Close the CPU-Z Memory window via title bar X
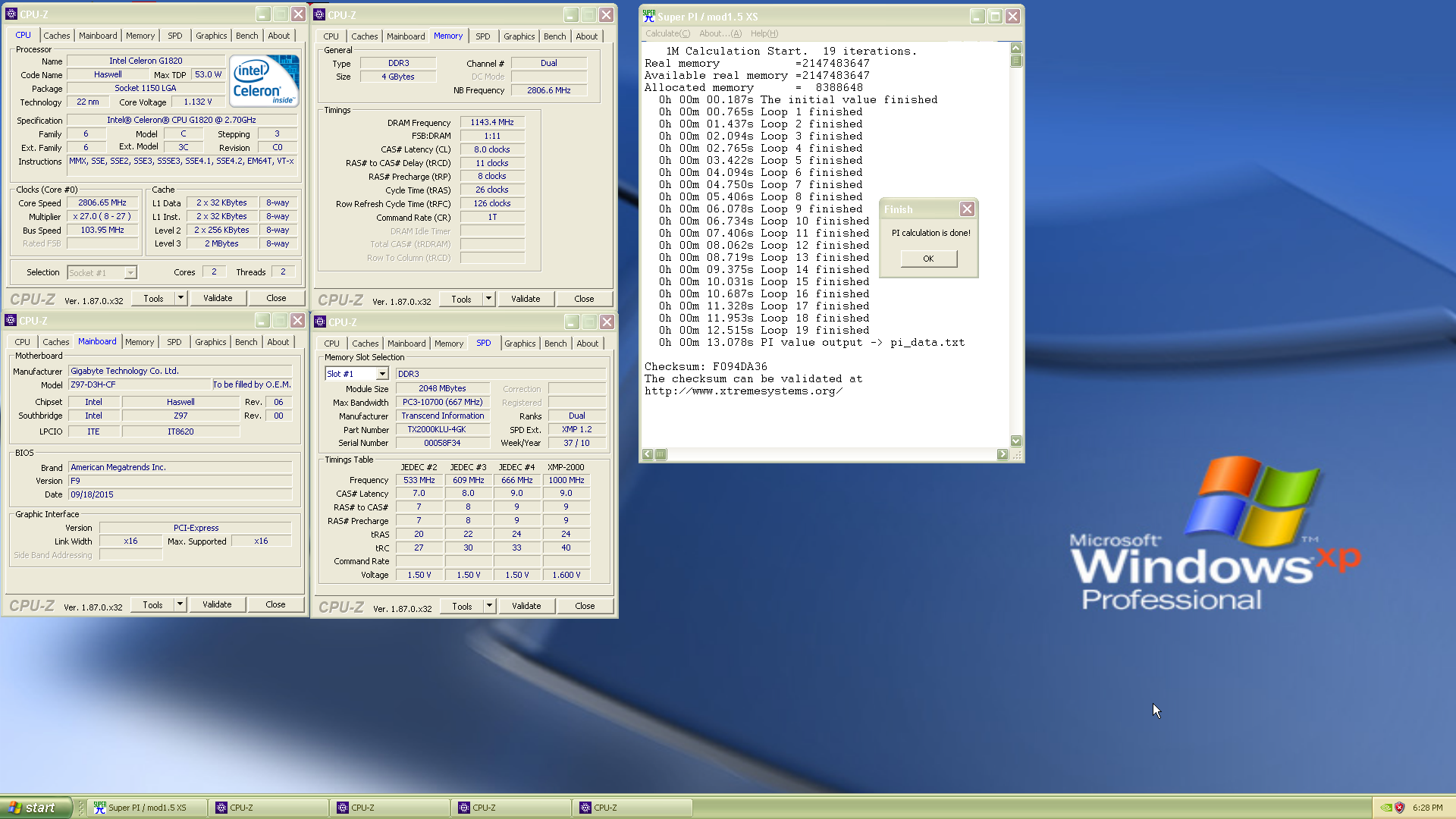The width and height of the screenshot is (1456, 819). point(606,14)
